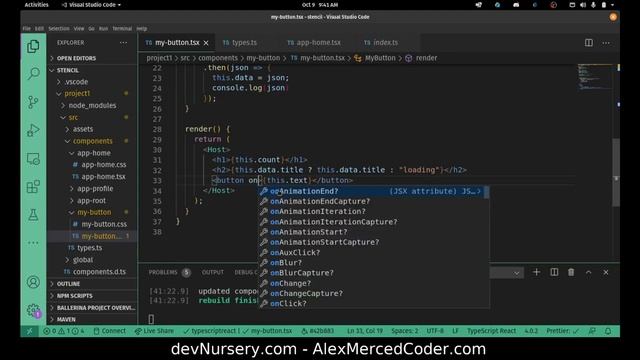Maximize panel size with up chevron
The height and width of the screenshot is (360, 640).
[x=588, y=272]
